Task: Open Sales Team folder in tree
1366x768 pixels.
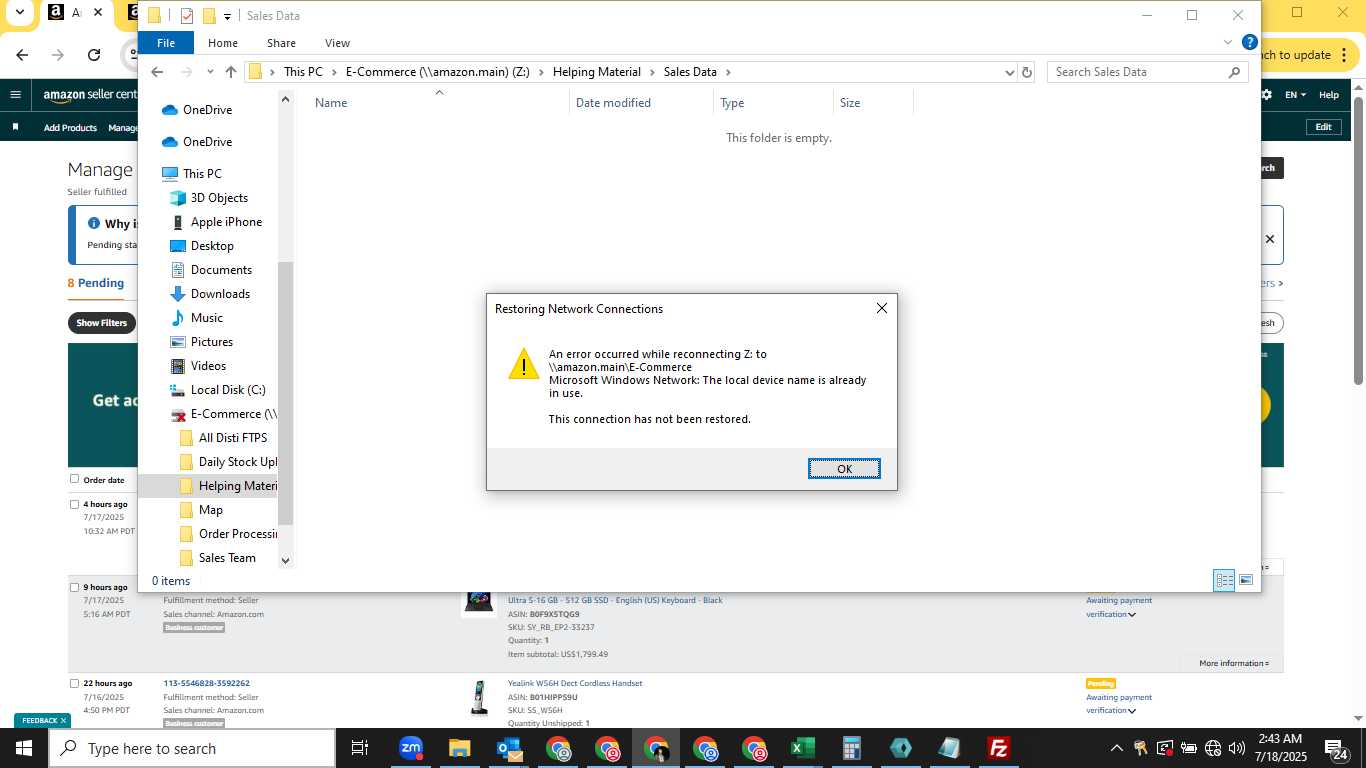Action: pos(227,558)
